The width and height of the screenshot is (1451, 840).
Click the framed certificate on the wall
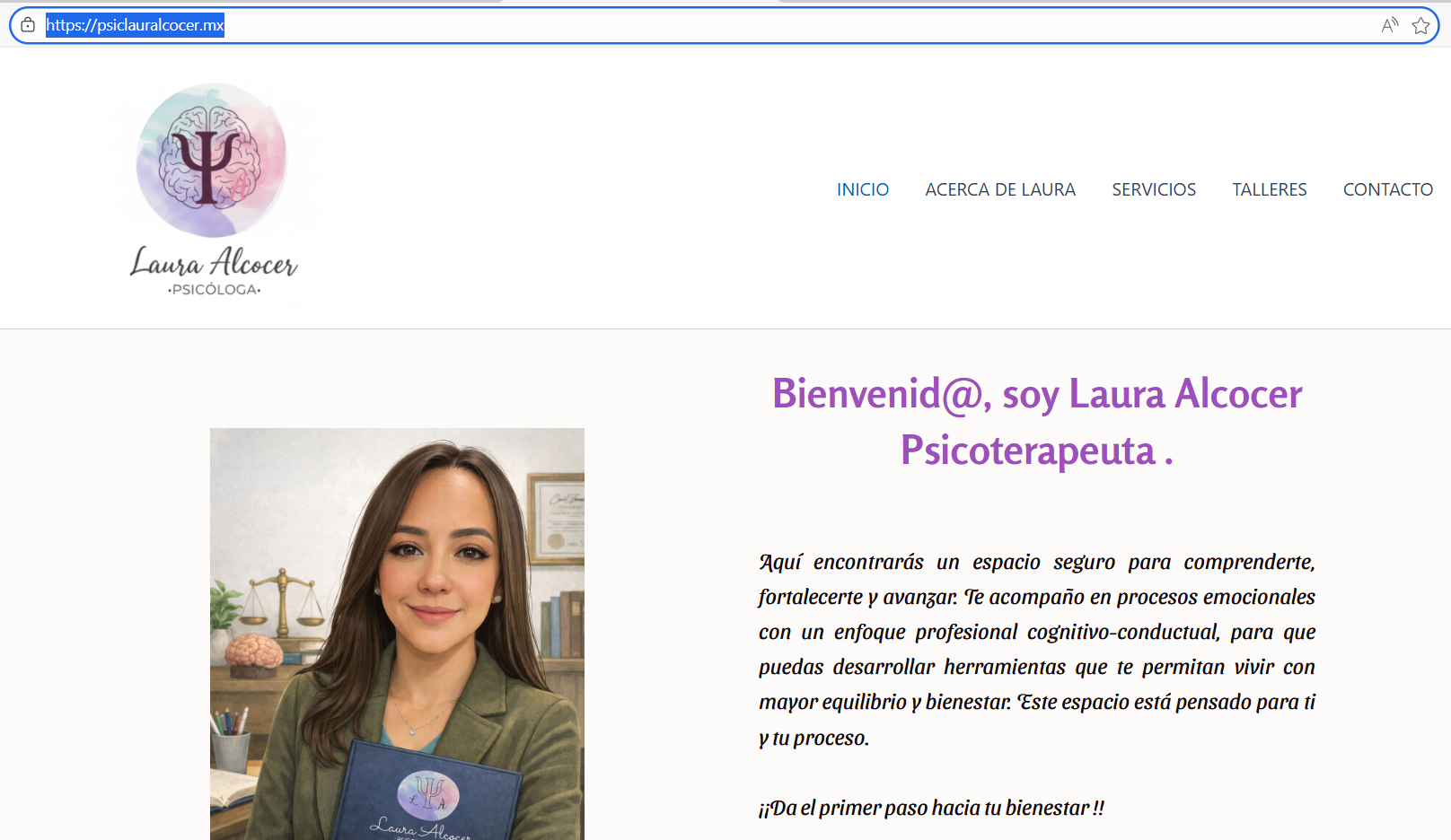[558, 516]
